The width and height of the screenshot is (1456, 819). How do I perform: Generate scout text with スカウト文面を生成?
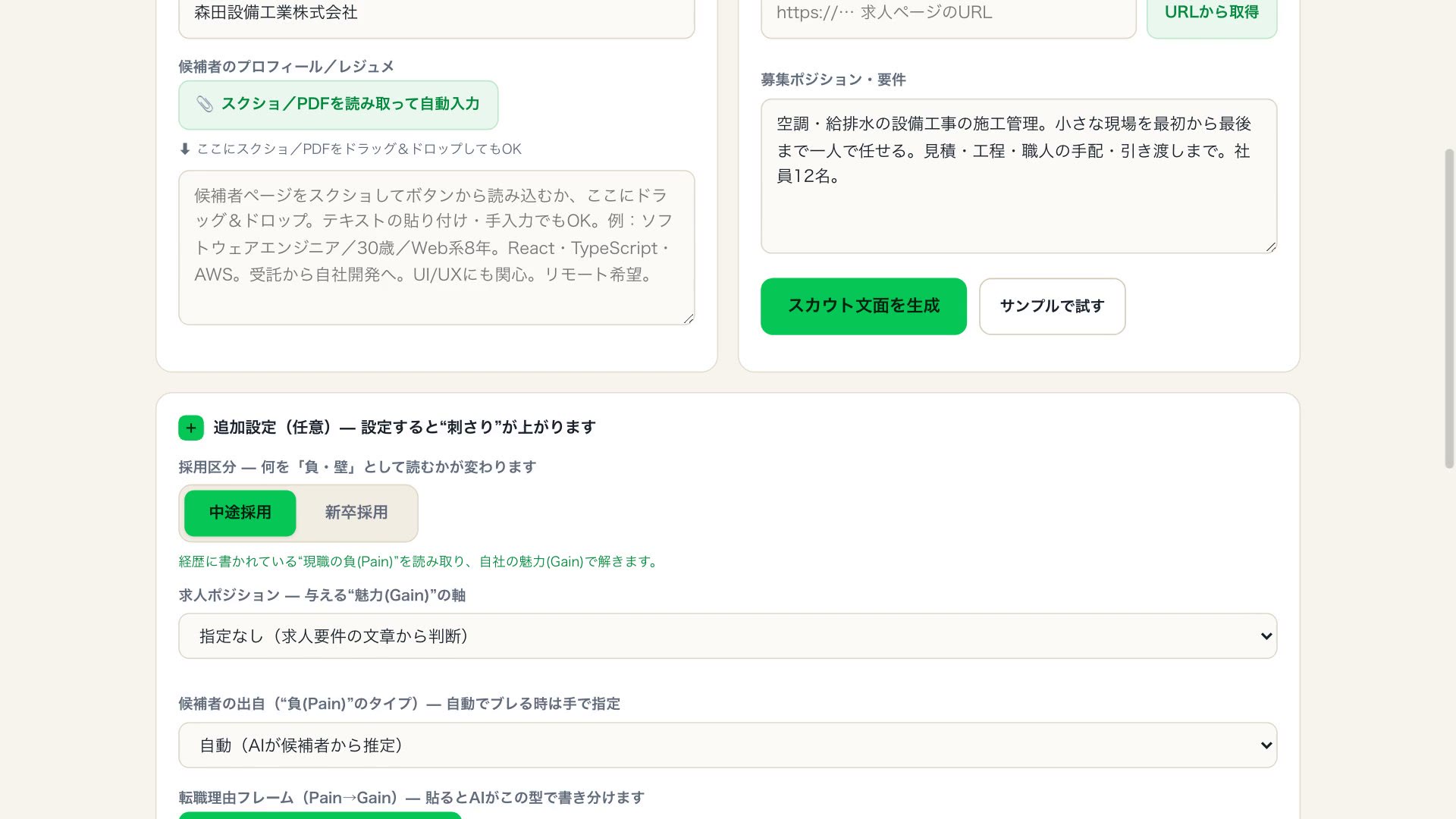864,306
